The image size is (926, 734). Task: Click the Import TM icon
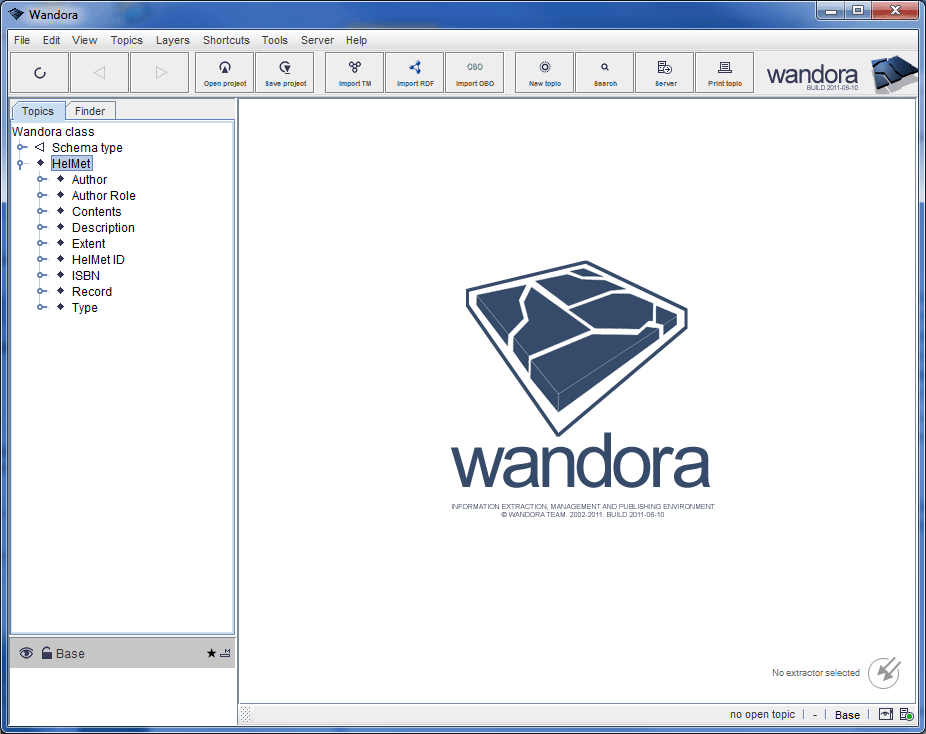click(355, 72)
